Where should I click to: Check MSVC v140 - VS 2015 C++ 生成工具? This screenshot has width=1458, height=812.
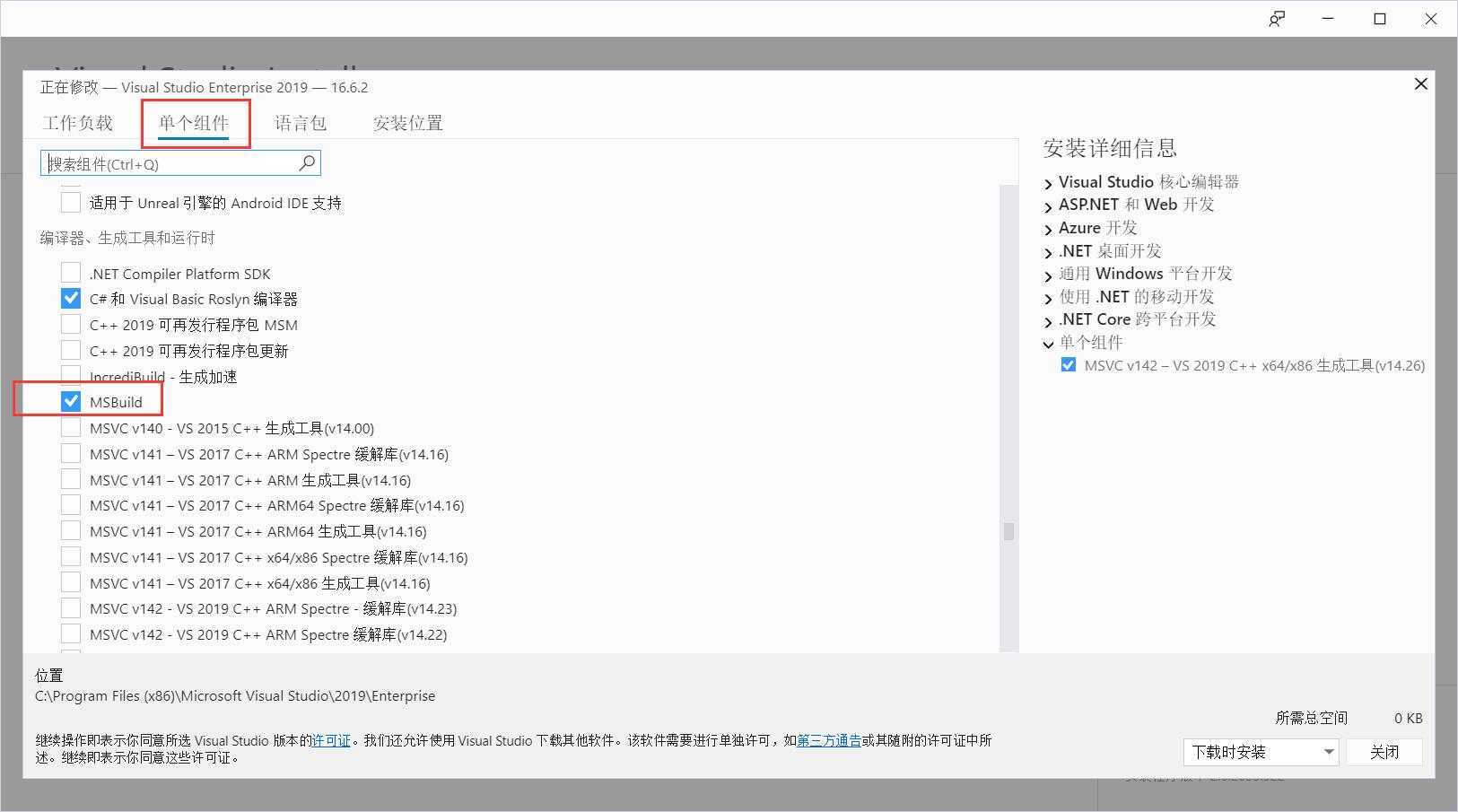point(71,427)
